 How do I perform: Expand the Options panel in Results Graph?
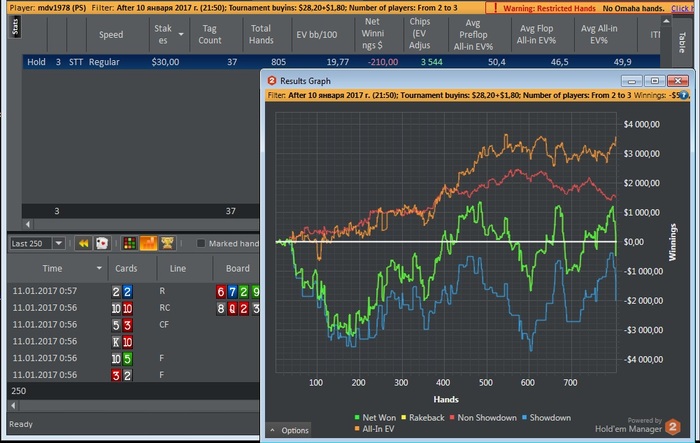tap(289, 430)
